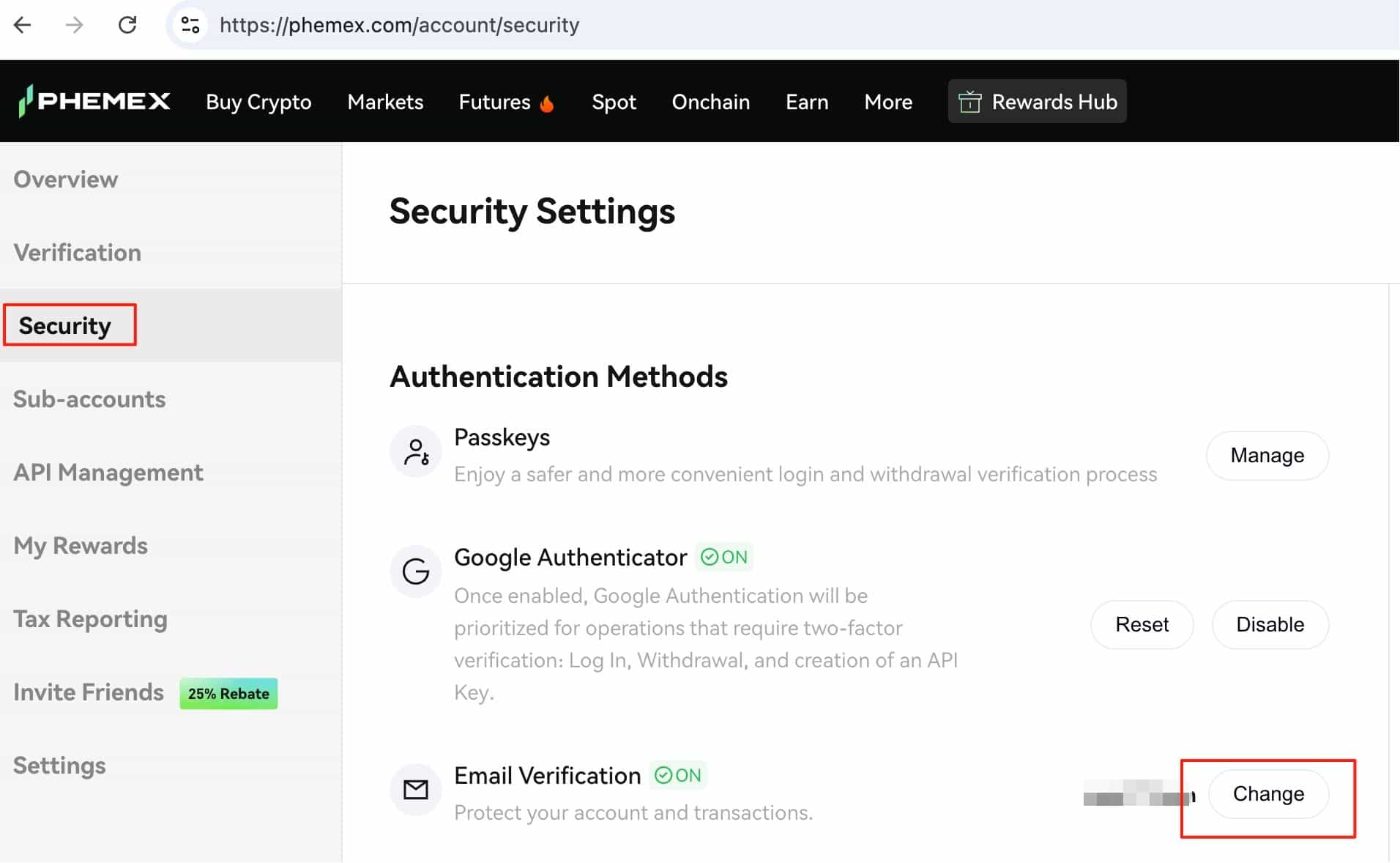Click the Futures flame icon

pos(546,103)
